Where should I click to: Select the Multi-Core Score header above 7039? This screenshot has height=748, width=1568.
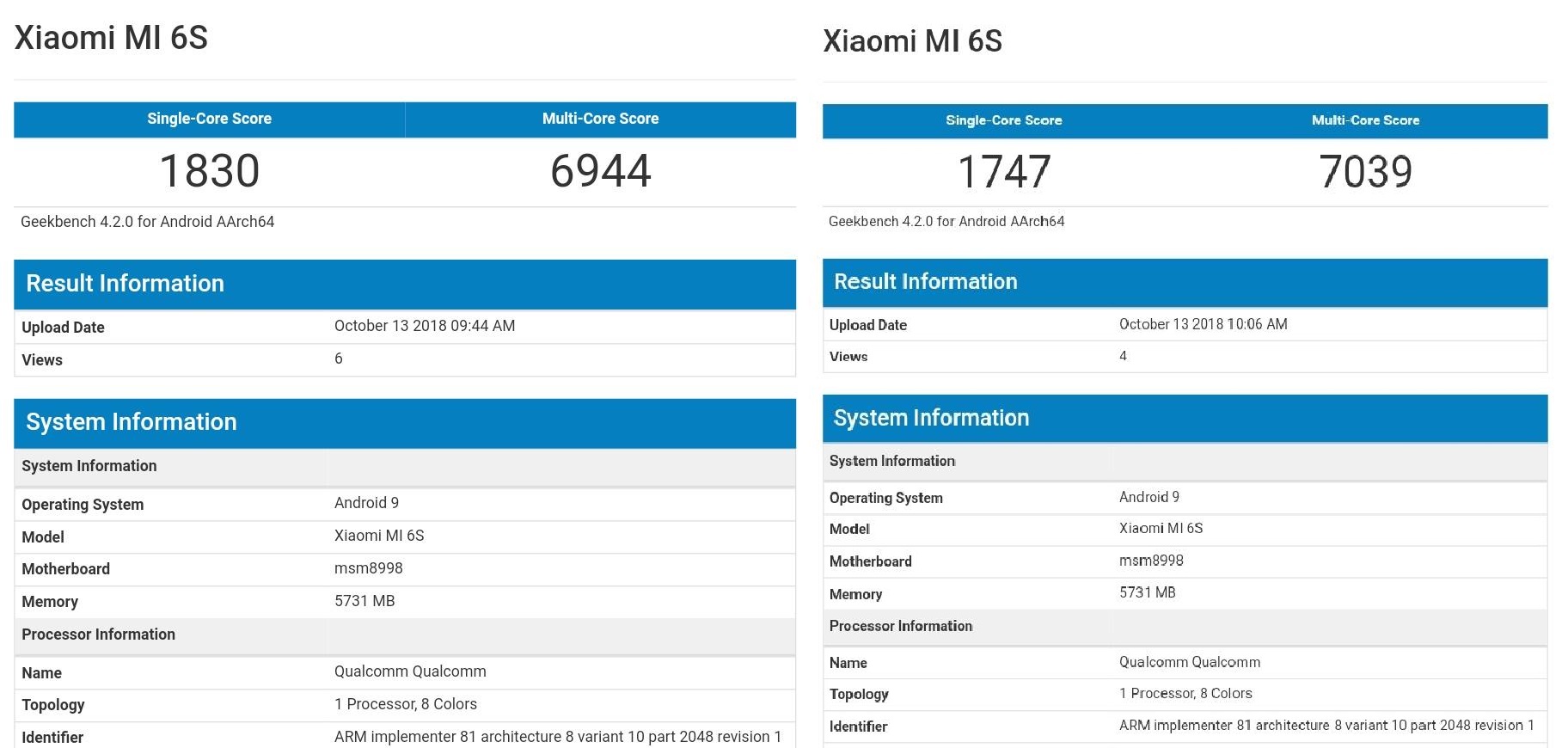click(x=1365, y=120)
